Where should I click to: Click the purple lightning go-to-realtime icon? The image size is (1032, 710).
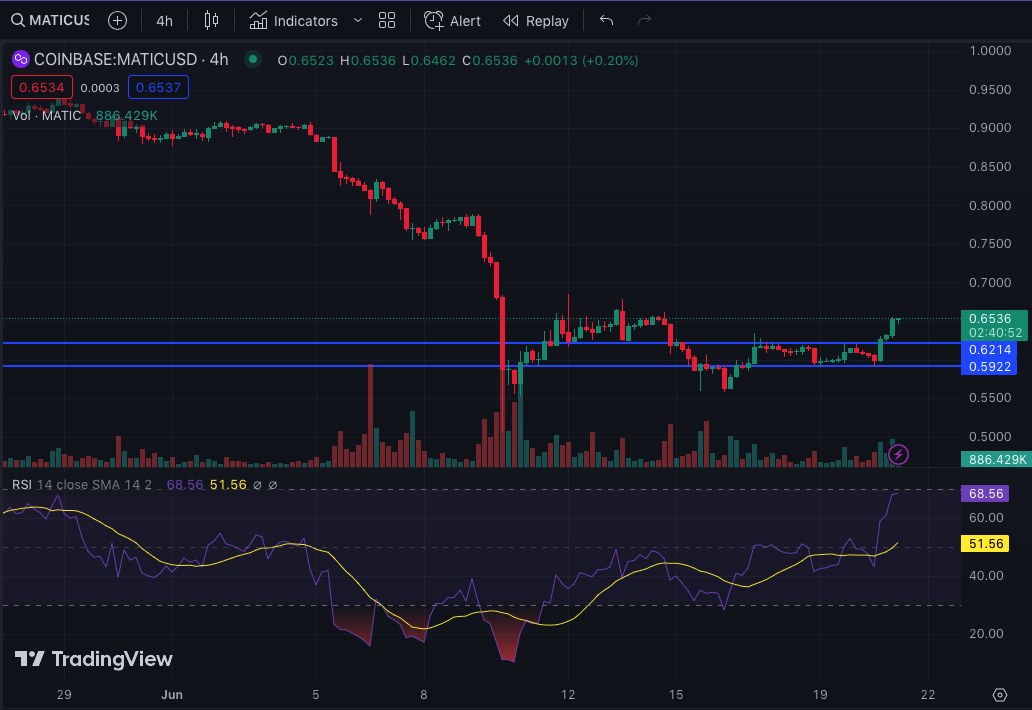pos(898,454)
